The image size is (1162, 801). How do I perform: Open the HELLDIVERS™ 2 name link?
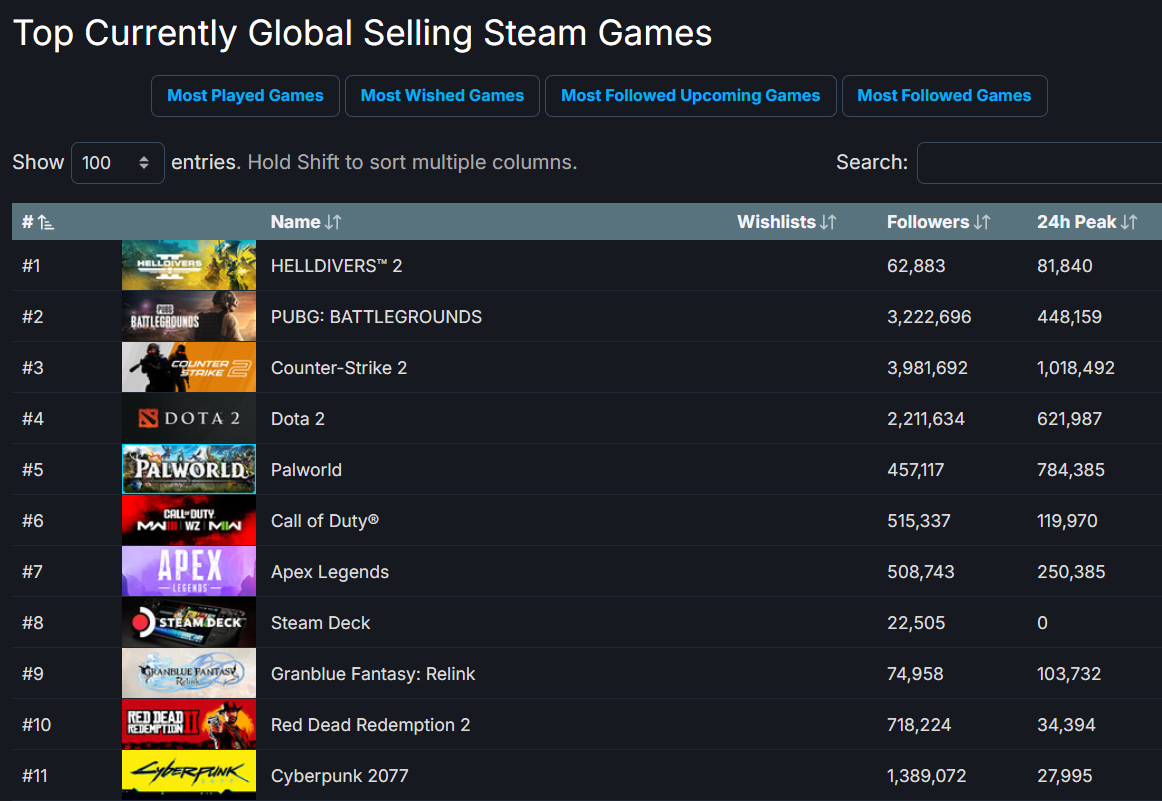click(x=336, y=266)
